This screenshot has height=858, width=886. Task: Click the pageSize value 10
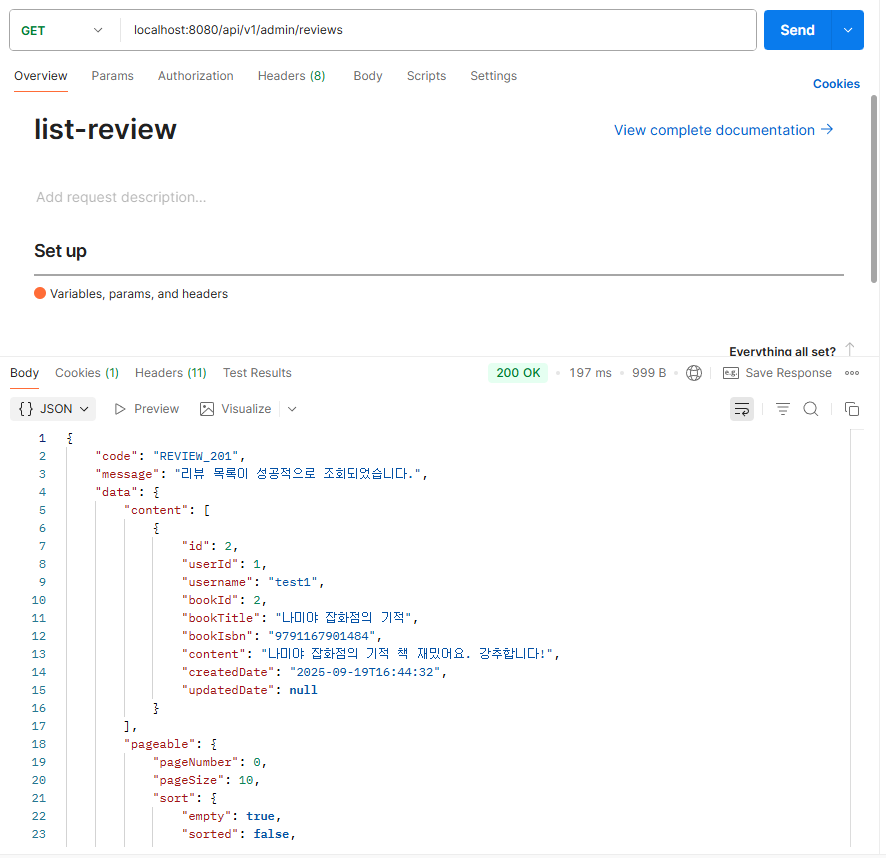(246, 780)
